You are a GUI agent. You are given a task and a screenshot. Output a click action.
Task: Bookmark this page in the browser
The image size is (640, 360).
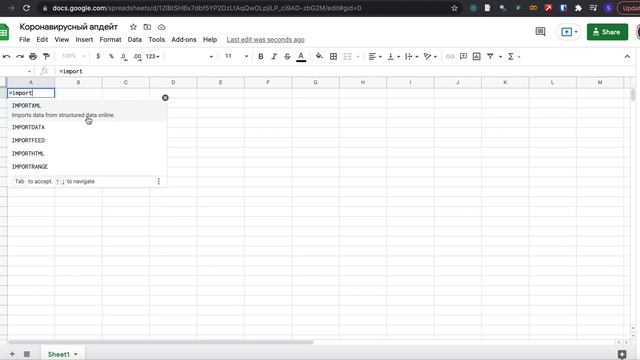pos(454,8)
